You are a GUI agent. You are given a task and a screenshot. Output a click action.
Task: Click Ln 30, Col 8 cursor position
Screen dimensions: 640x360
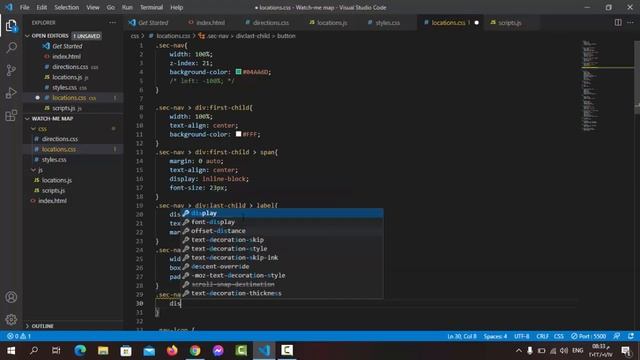point(462,336)
